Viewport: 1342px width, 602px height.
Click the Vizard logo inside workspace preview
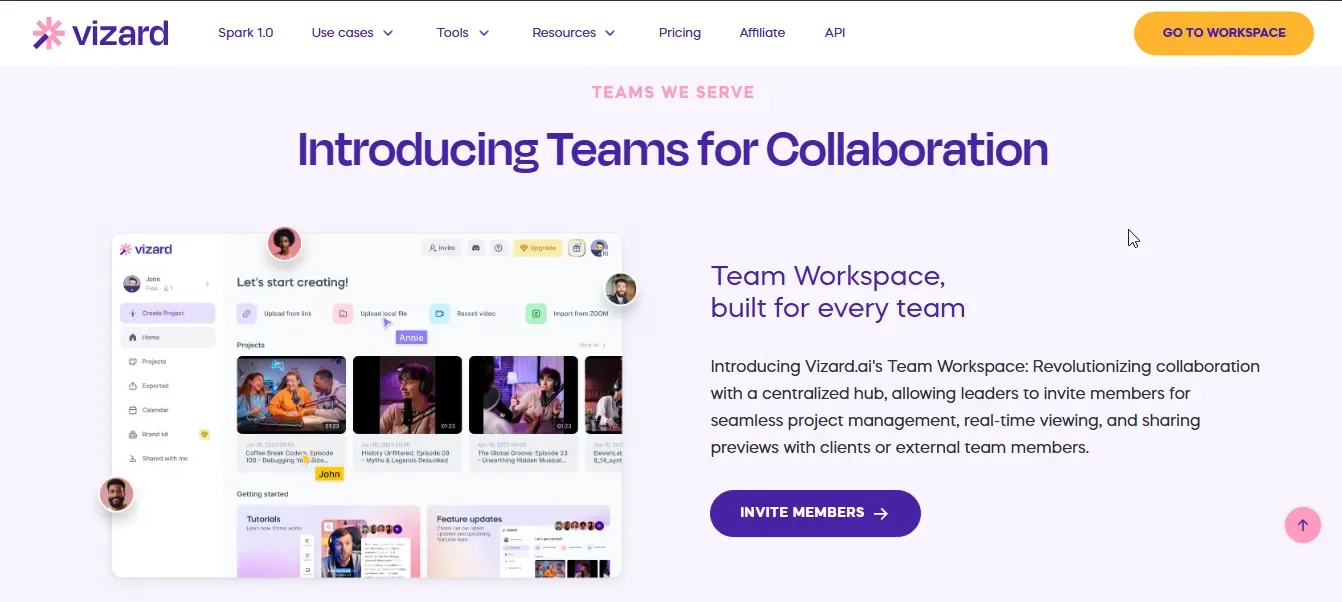[146, 249]
